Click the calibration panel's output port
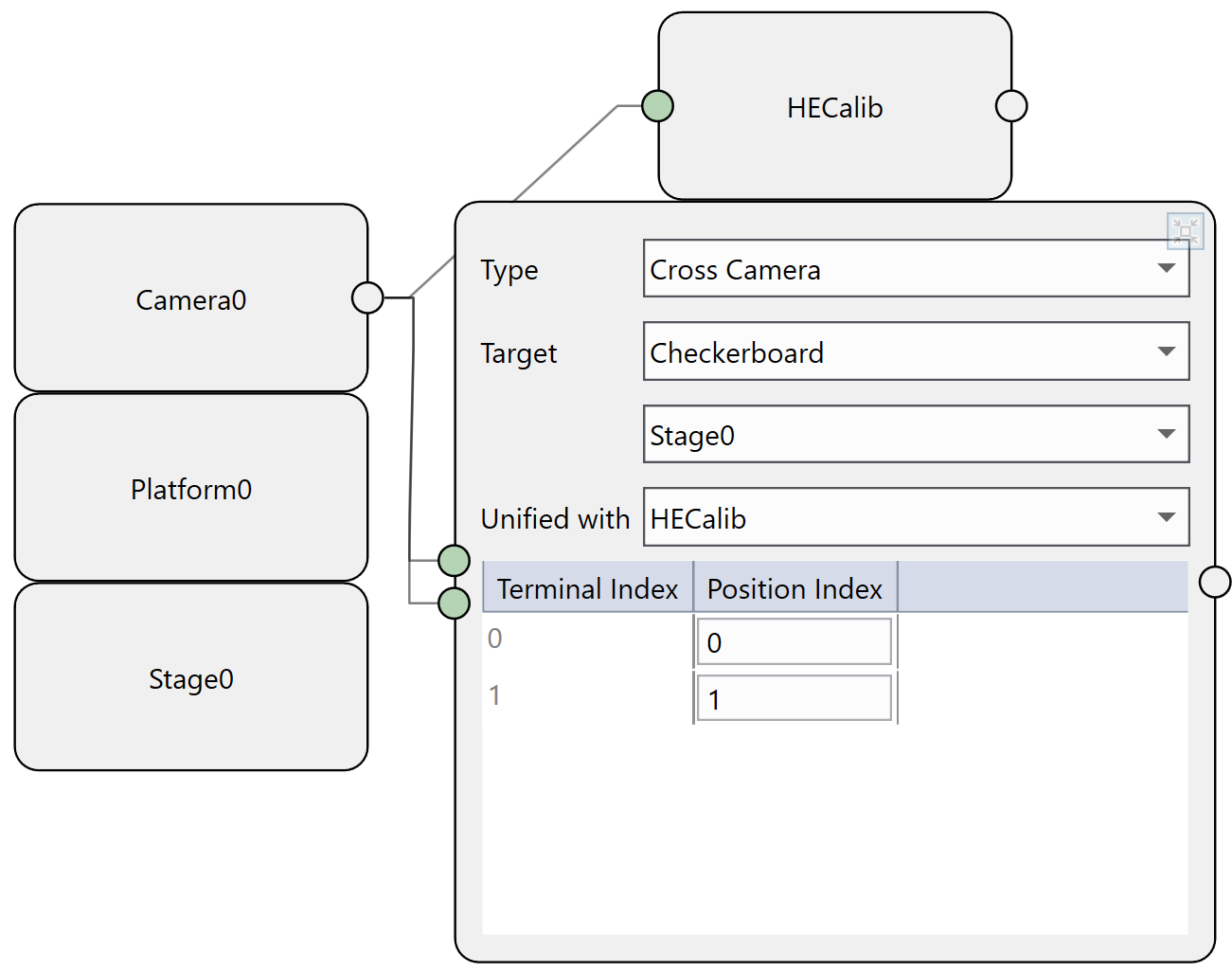 point(1215,582)
